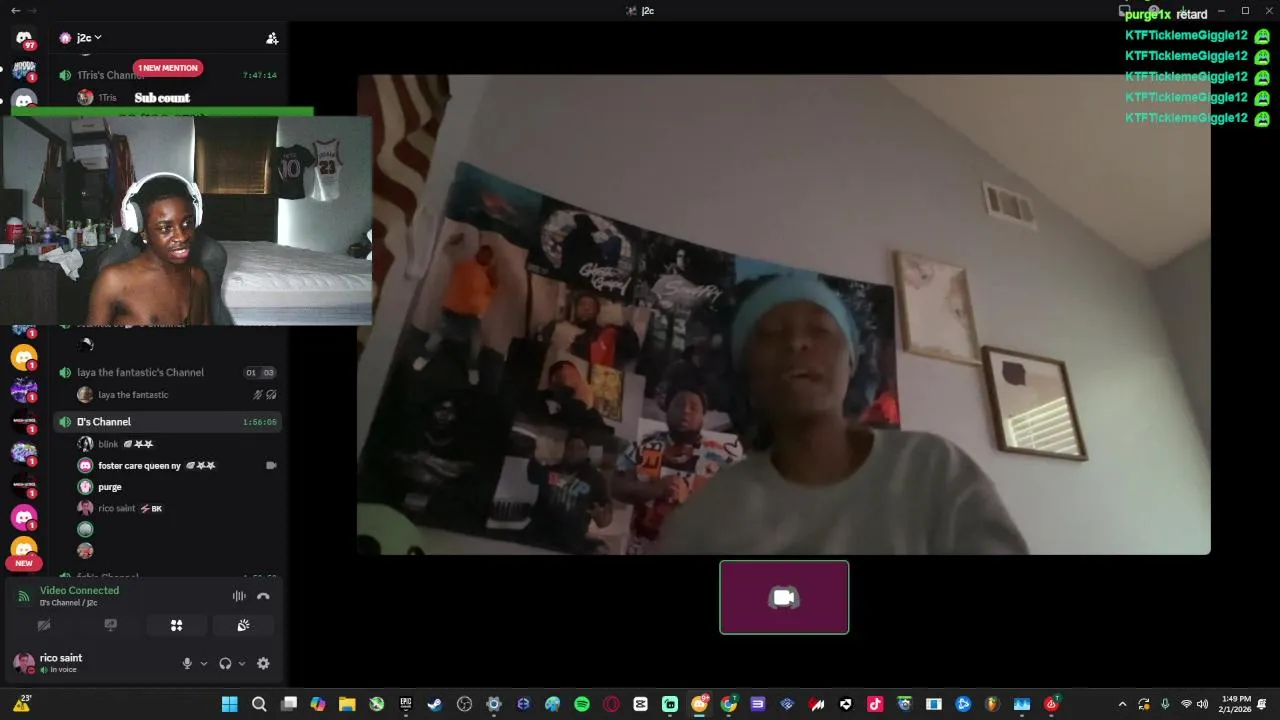The height and width of the screenshot is (720, 1280).
Task: Open rico saint user profile panel
Action: point(60,663)
